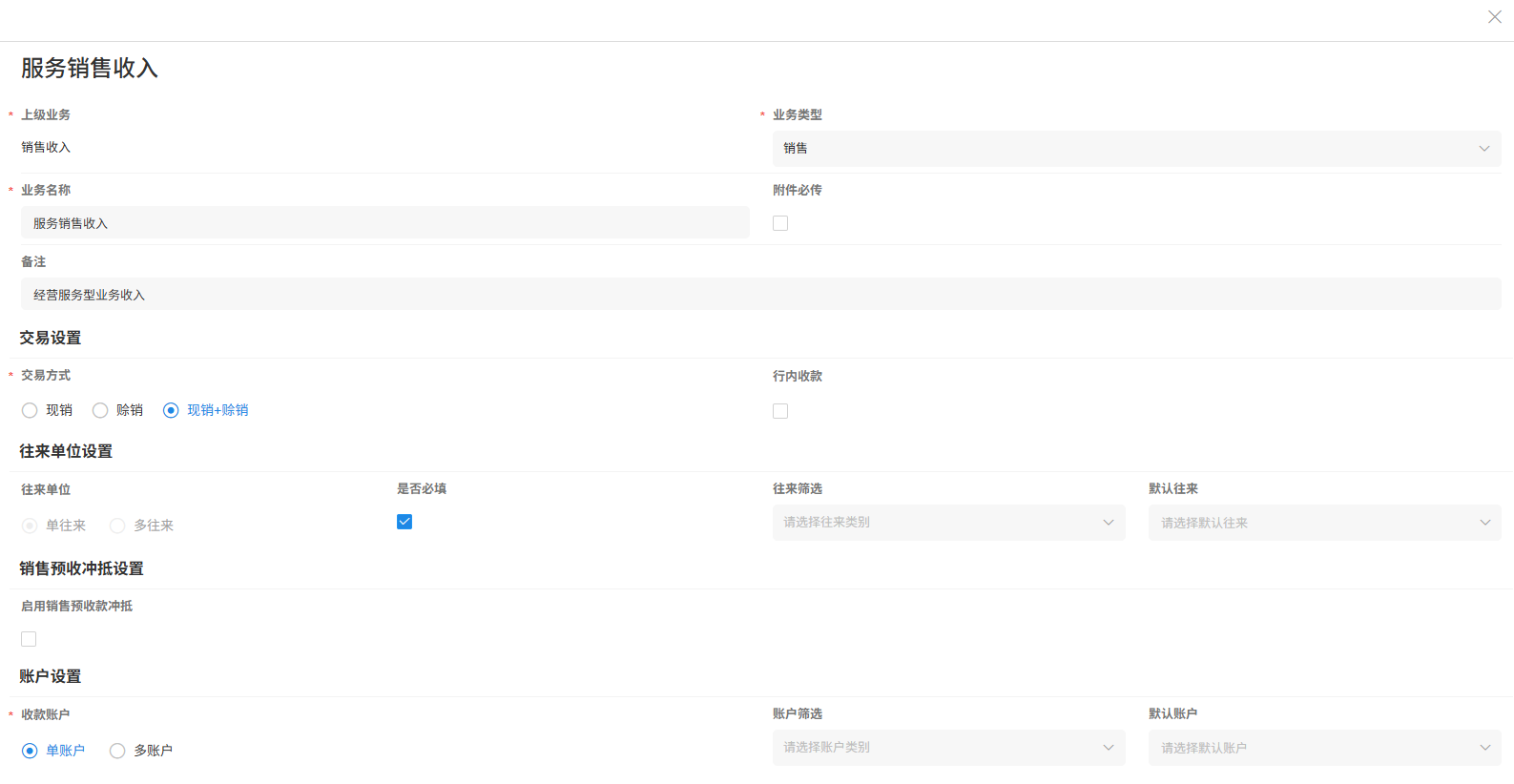The width and height of the screenshot is (1514, 784).
Task: Expand the 往来筛选 category dropdown
Action: point(948,523)
